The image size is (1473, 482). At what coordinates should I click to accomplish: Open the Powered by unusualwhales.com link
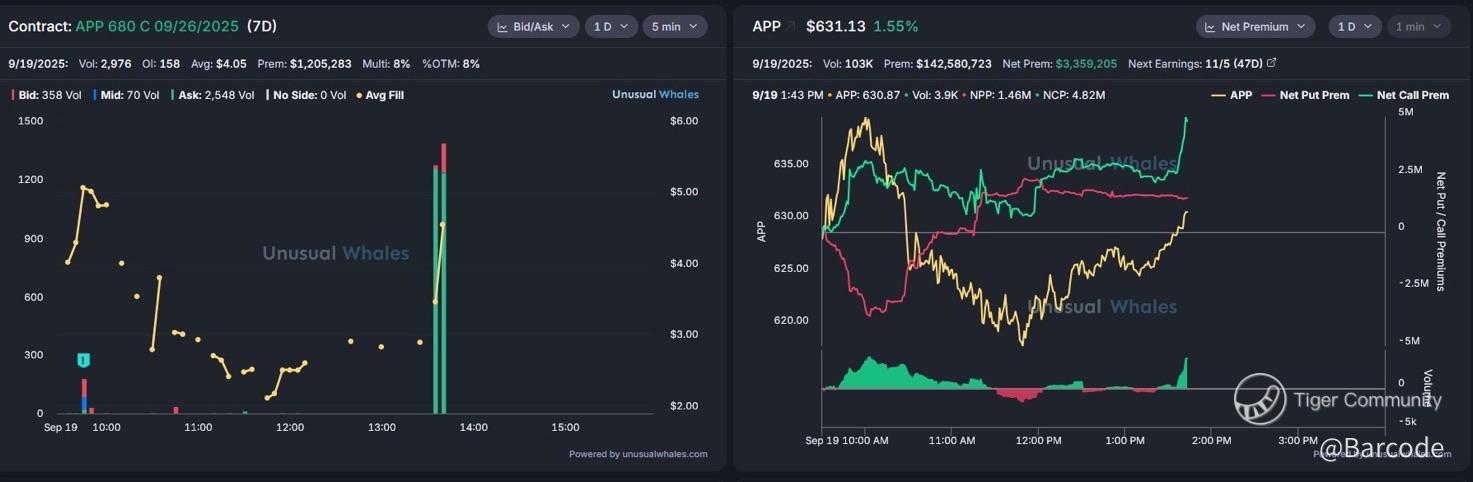pos(638,454)
